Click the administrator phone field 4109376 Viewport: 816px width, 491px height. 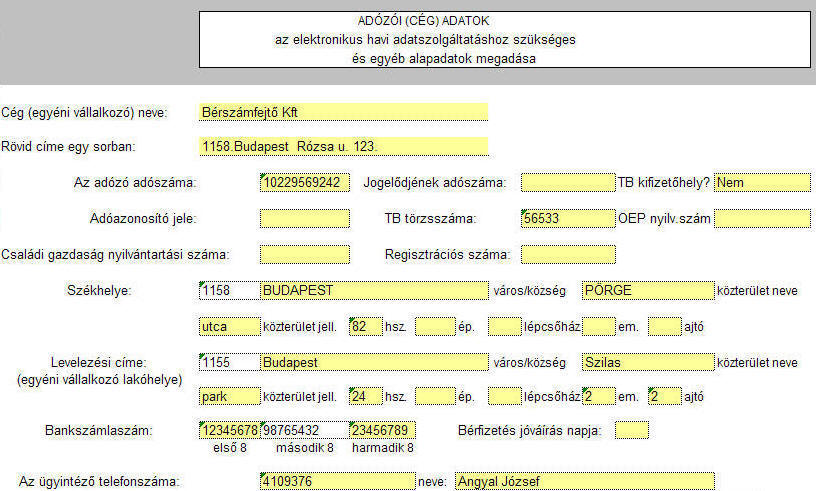point(338,481)
